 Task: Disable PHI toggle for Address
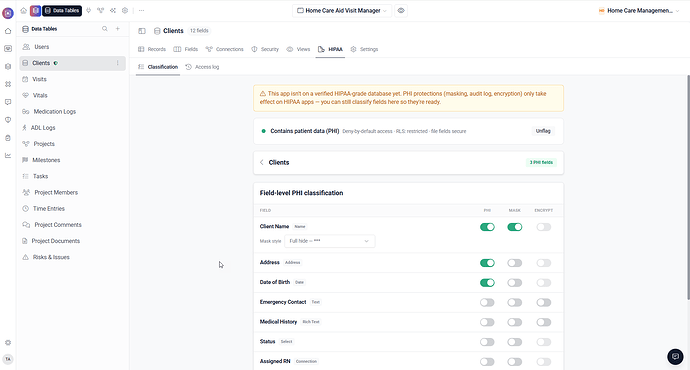tap(487, 263)
